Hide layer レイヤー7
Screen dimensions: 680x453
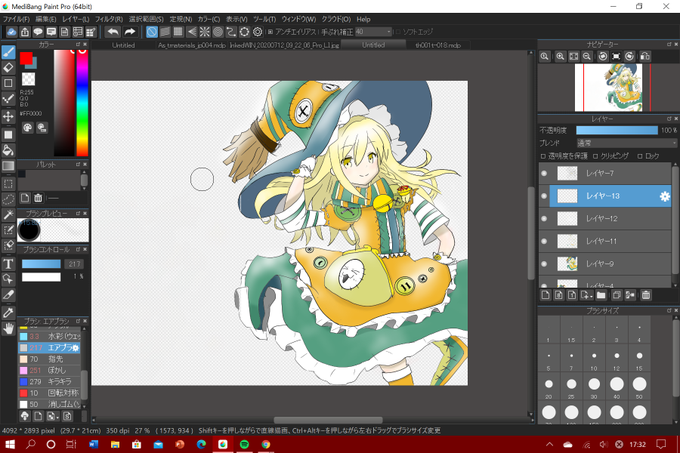tap(544, 173)
